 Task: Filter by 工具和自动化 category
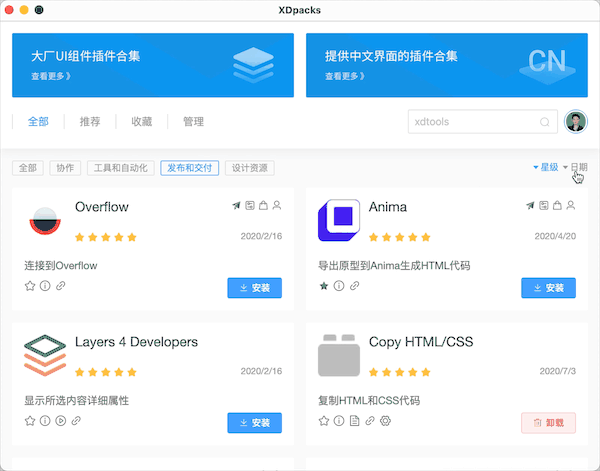coord(121,168)
